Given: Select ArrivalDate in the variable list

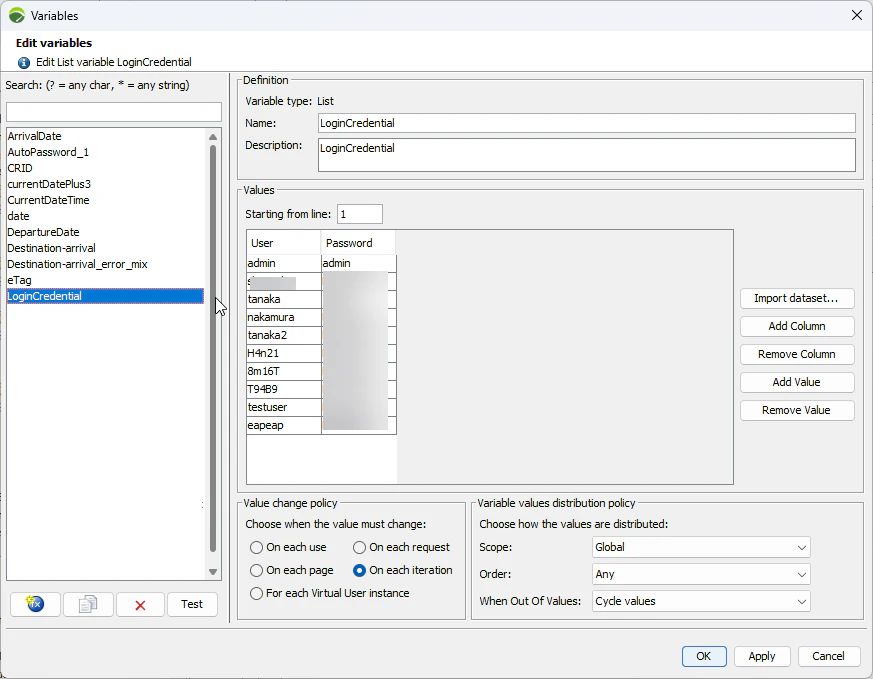Looking at the screenshot, I should pyautogui.click(x=105, y=136).
